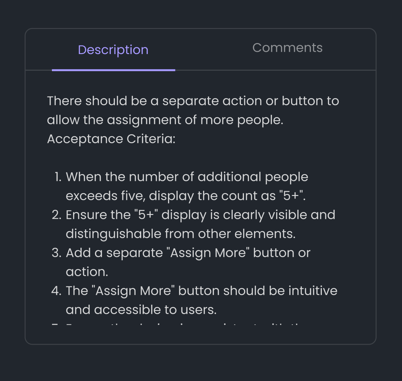Click the "Acceptance Criteria:" heading text
The image size is (402, 381).
click(x=111, y=139)
